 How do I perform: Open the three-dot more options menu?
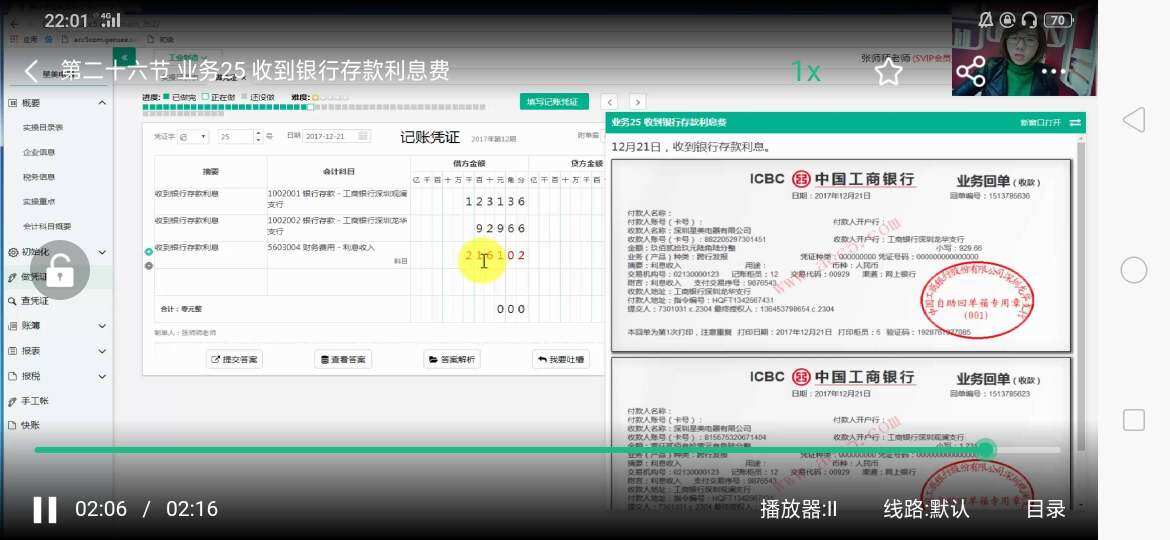(1053, 72)
